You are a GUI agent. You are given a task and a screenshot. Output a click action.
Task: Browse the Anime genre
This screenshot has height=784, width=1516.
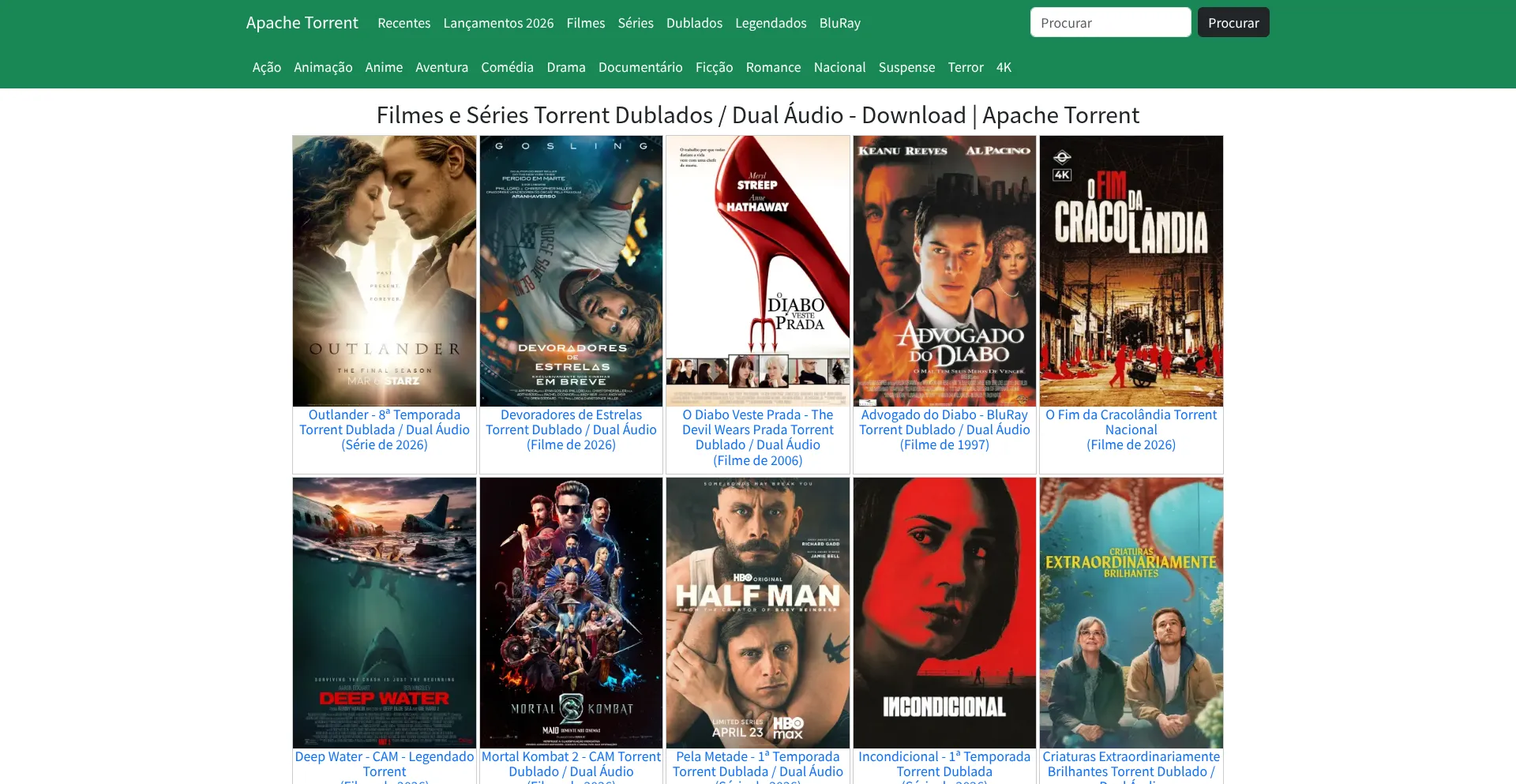[384, 67]
